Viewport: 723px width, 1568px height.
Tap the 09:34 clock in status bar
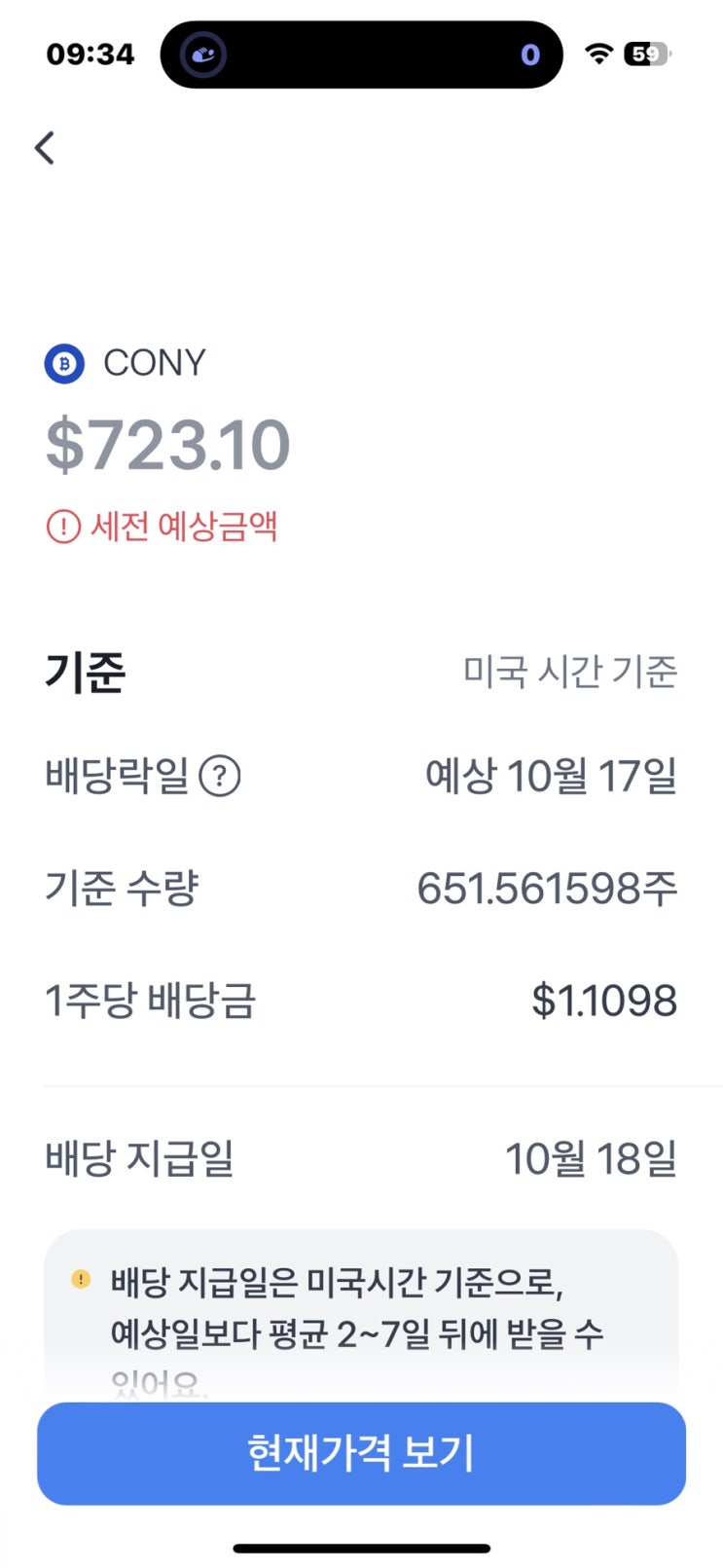point(90,55)
